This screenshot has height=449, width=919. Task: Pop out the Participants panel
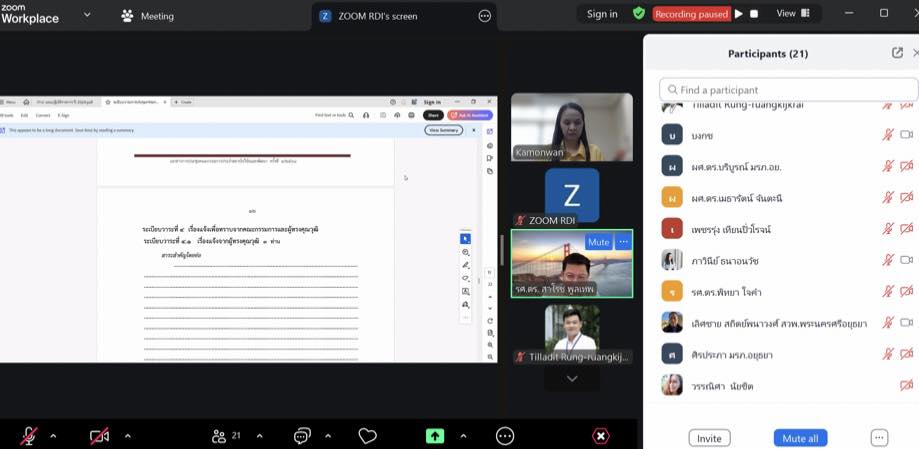click(x=897, y=53)
